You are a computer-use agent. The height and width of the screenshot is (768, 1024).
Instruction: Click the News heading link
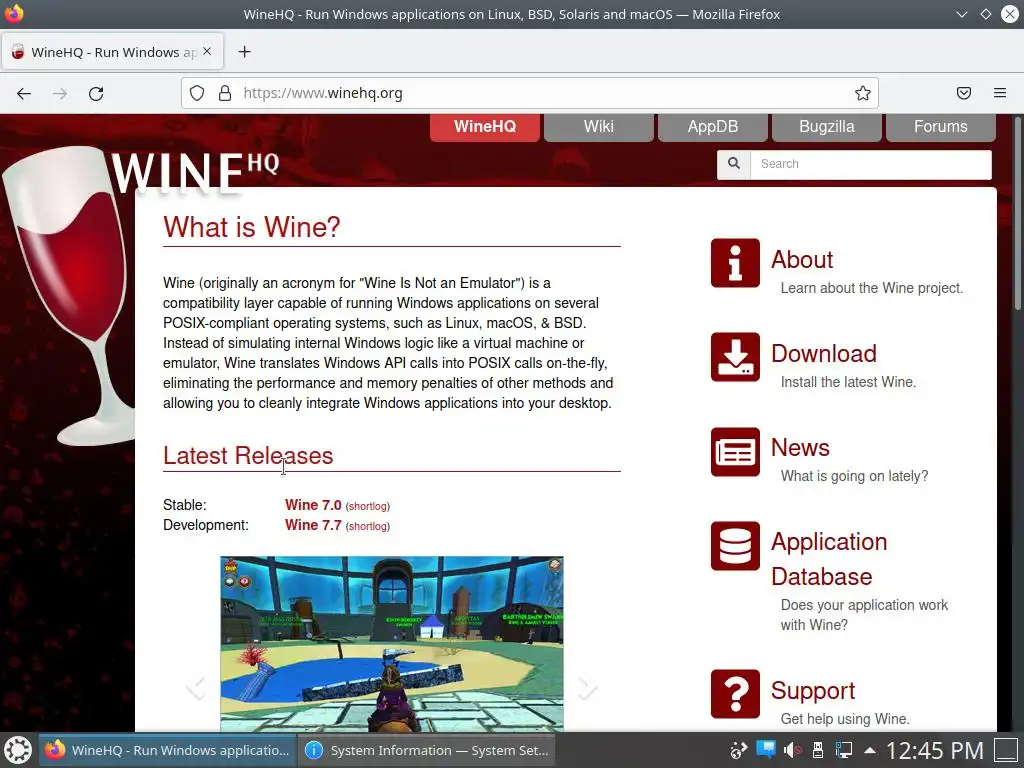(x=800, y=447)
